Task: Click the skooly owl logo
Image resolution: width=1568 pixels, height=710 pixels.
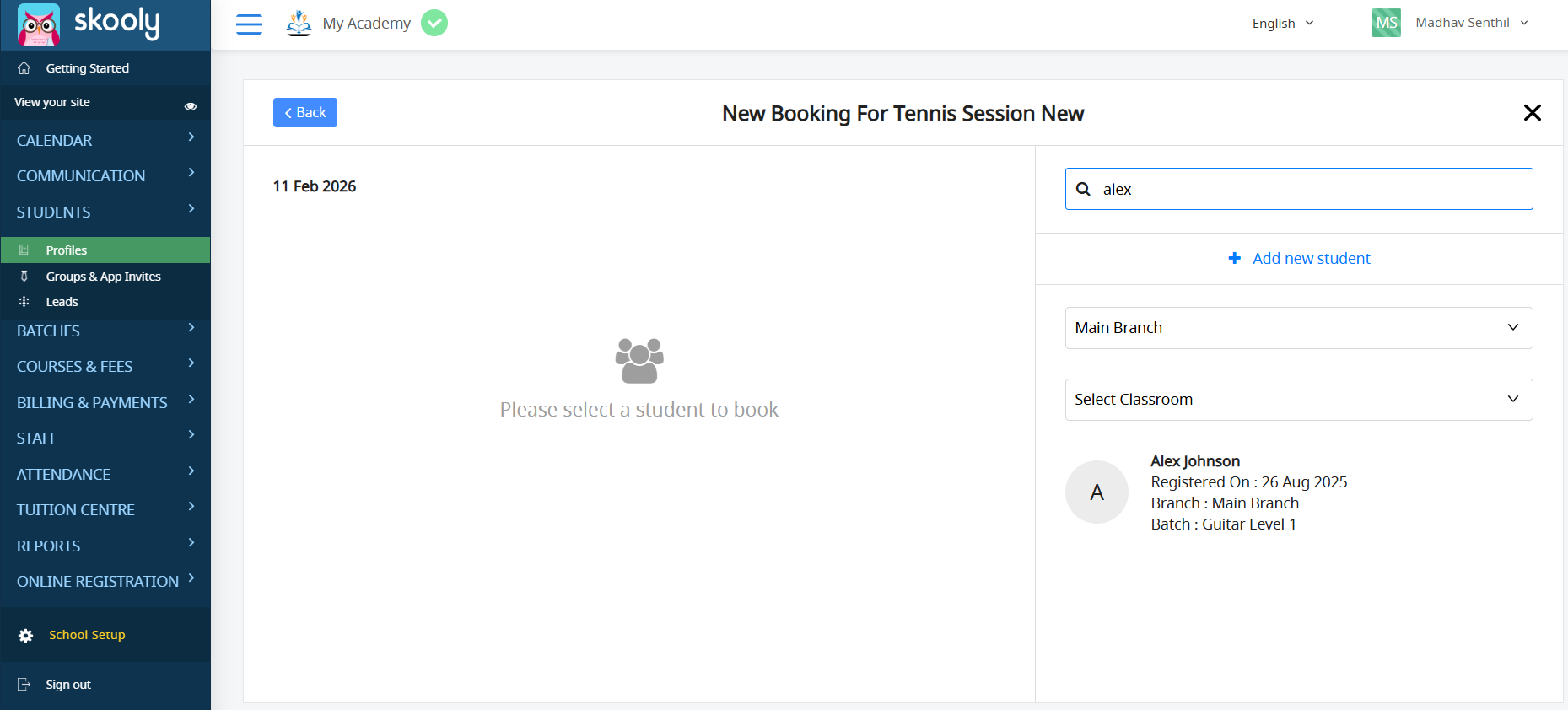Action: click(39, 24)
